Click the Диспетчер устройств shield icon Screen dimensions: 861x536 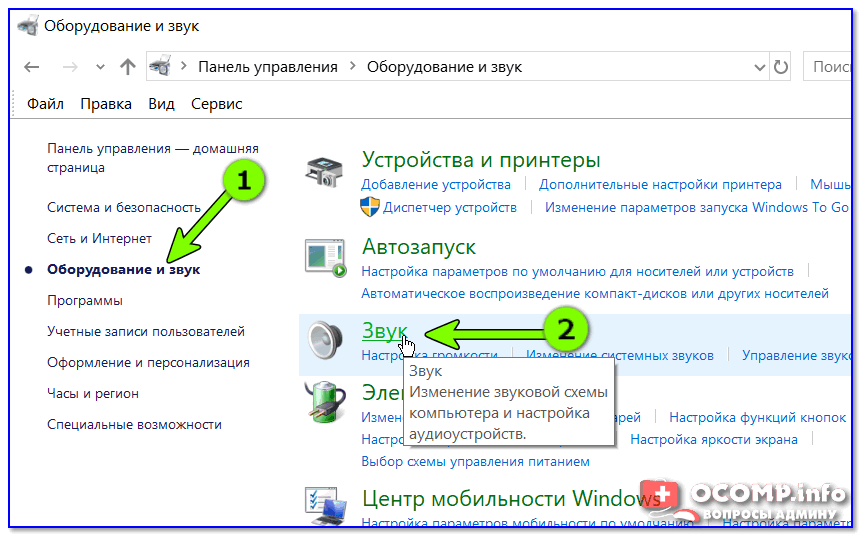[370, 207]
